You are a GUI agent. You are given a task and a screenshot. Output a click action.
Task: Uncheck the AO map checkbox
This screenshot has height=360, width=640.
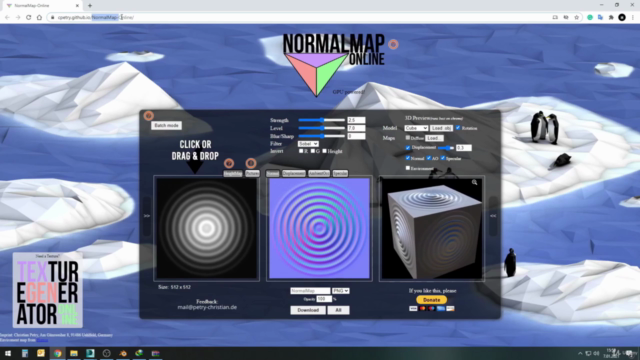coord(429,158)
